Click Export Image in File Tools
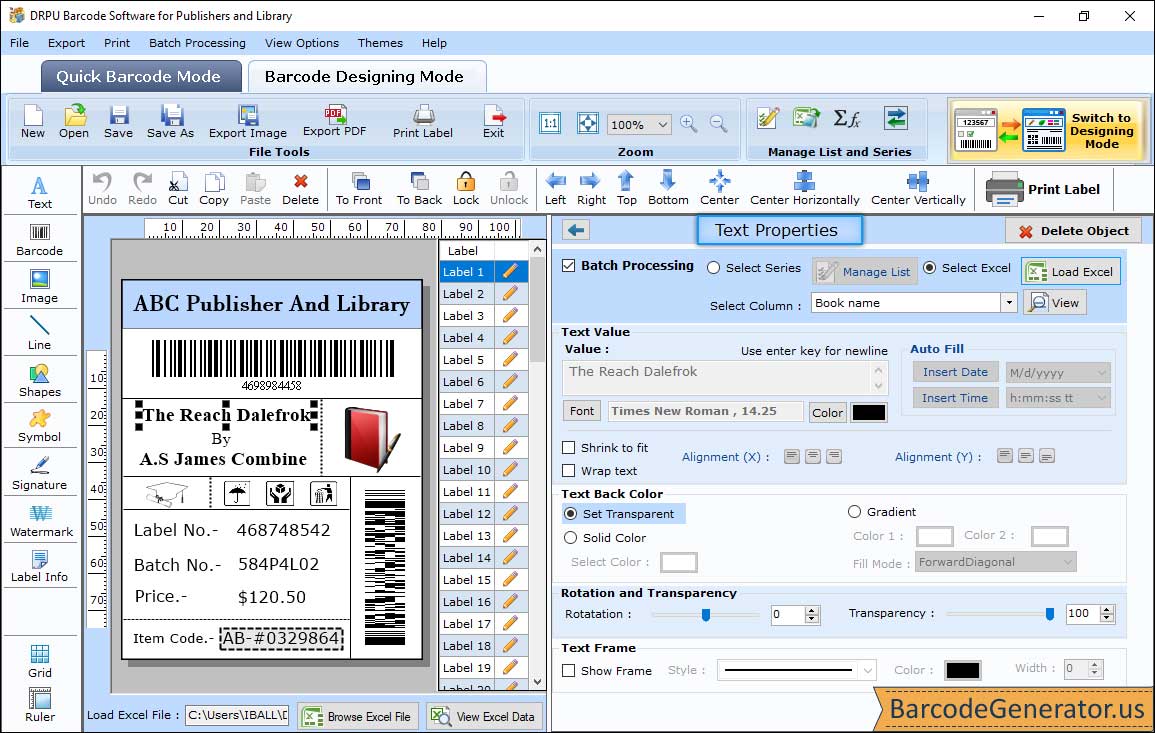 point(248,122)
